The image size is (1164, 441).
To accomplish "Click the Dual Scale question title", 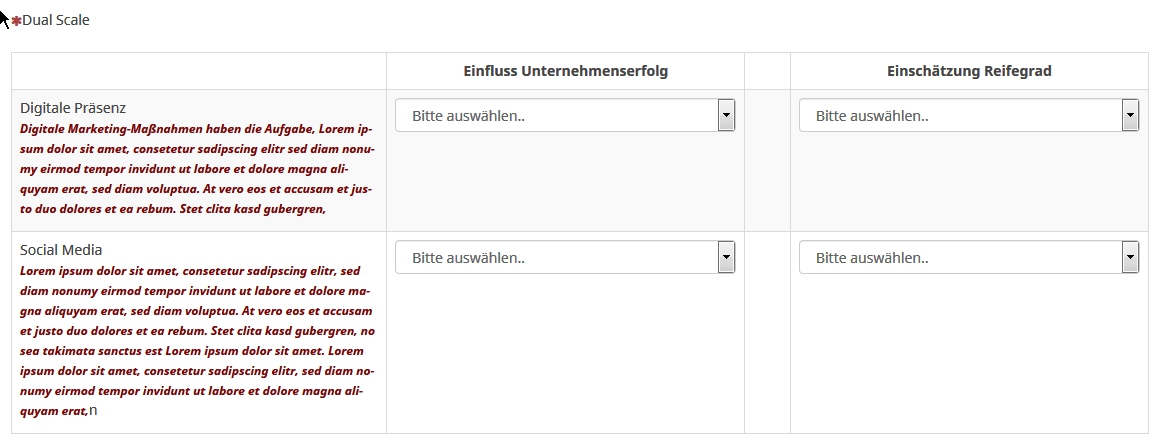I will point(56,20).
